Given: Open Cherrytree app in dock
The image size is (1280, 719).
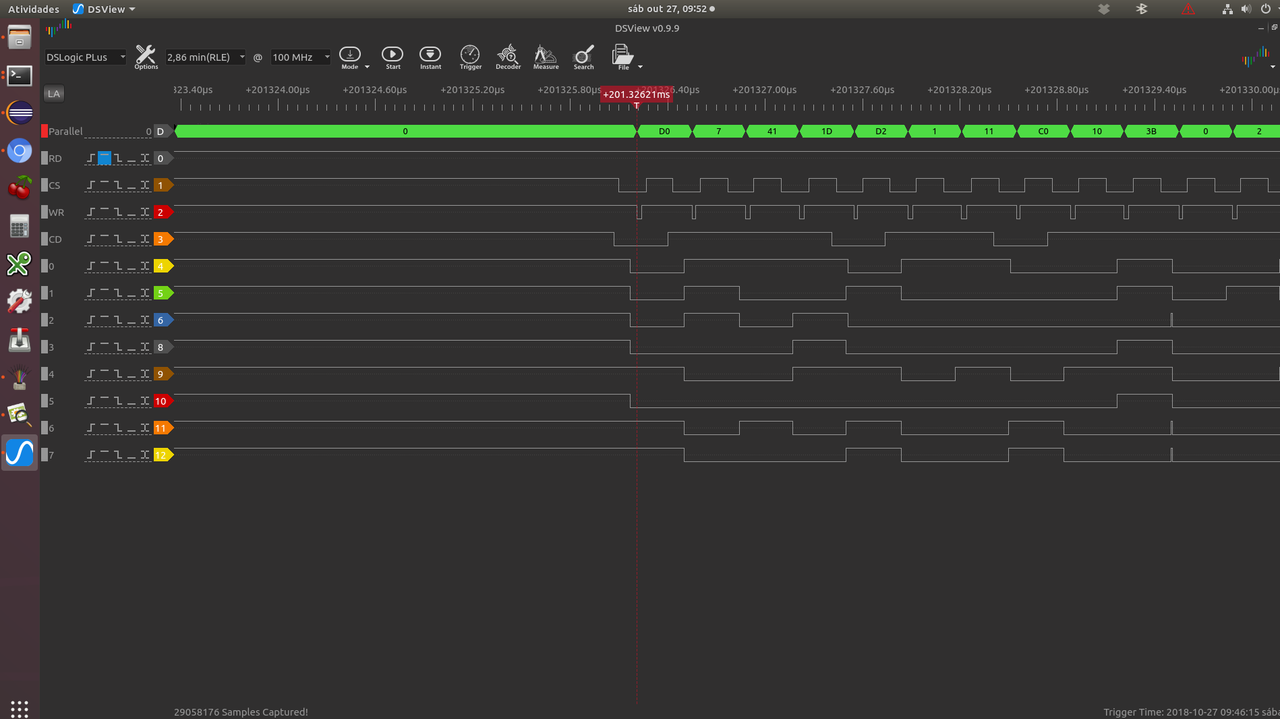Looking at the screenshot, I should (x=20, y=188).
